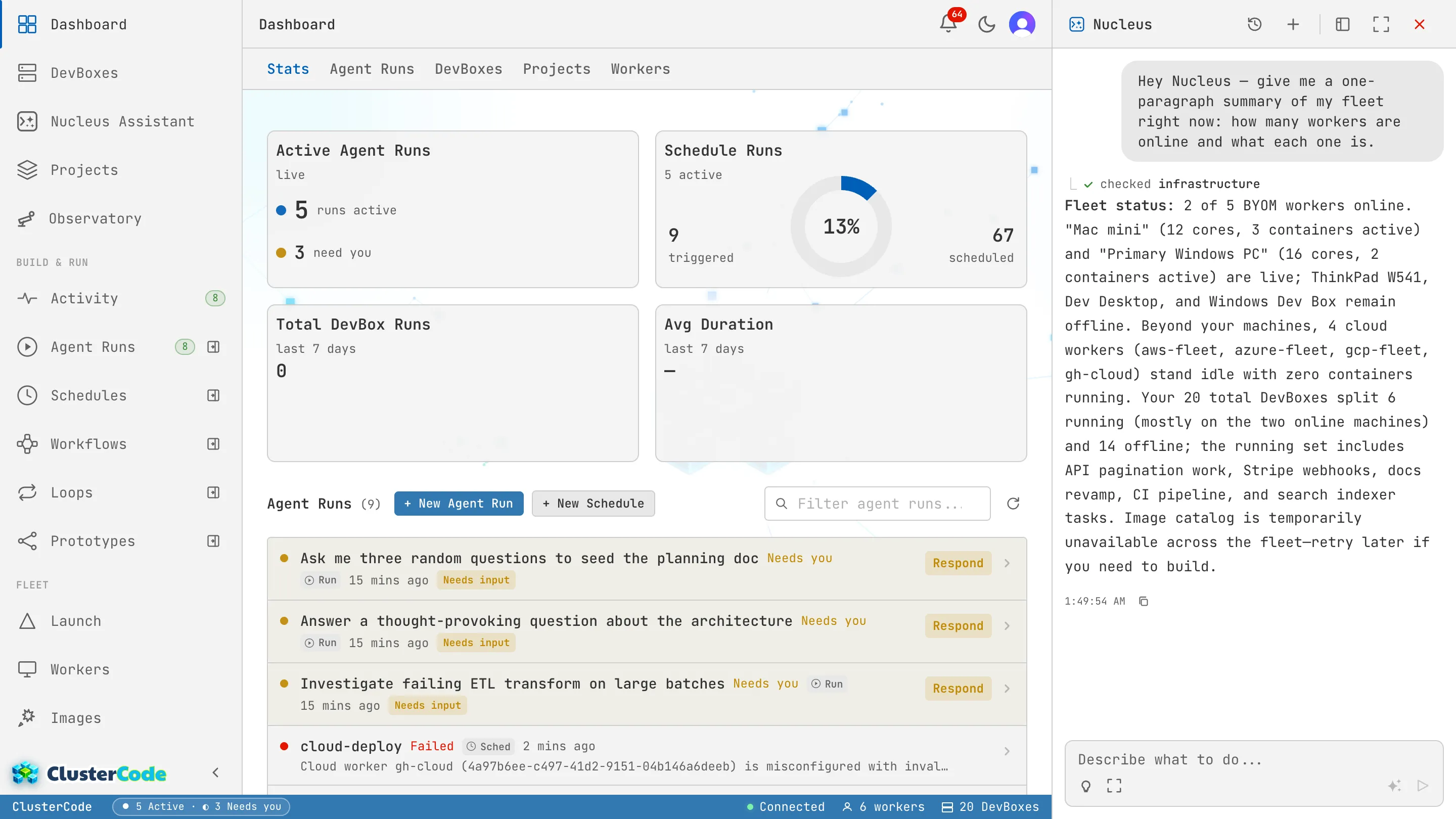This screenshot has height=819, width=1456.
Task: Click the lightbulb icon in chat input
Action: click(x=1086, y=786)
